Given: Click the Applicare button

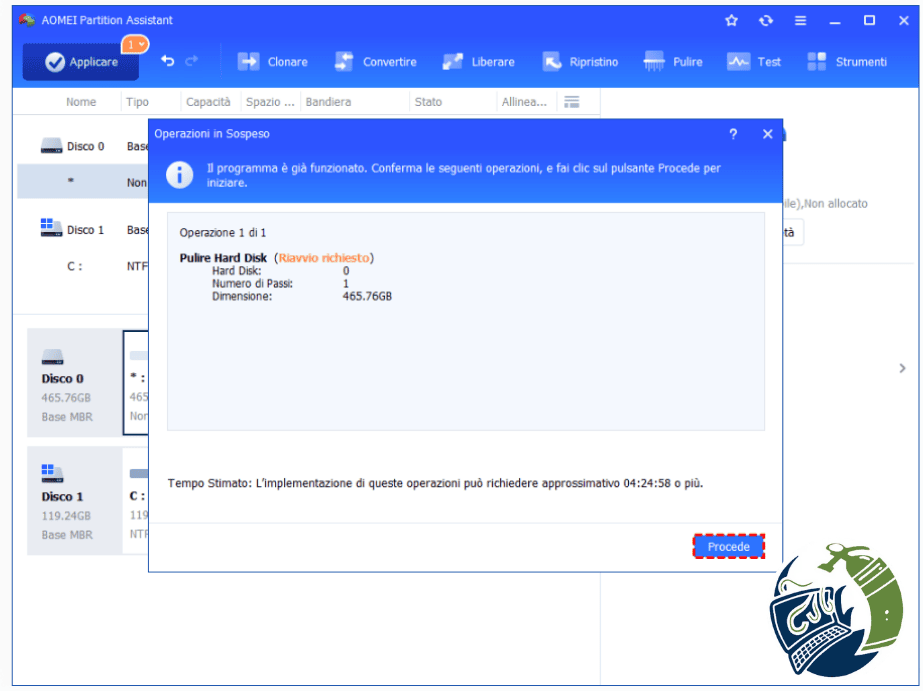Looking at the screenshot, I should coord(81,62).
